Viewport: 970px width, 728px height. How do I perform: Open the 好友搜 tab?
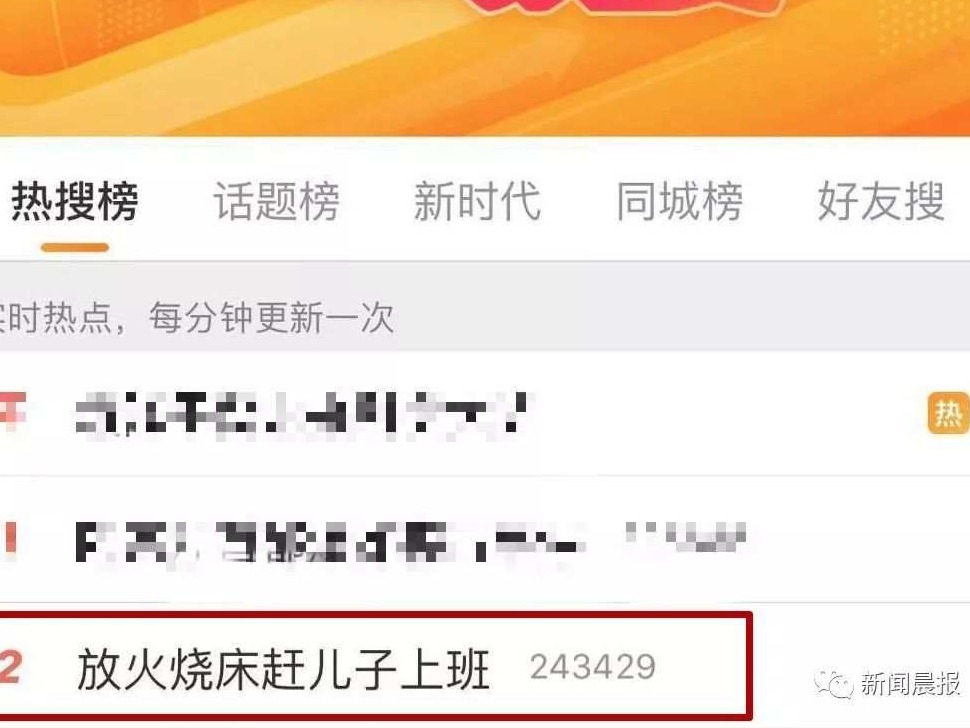click(881, 201)
